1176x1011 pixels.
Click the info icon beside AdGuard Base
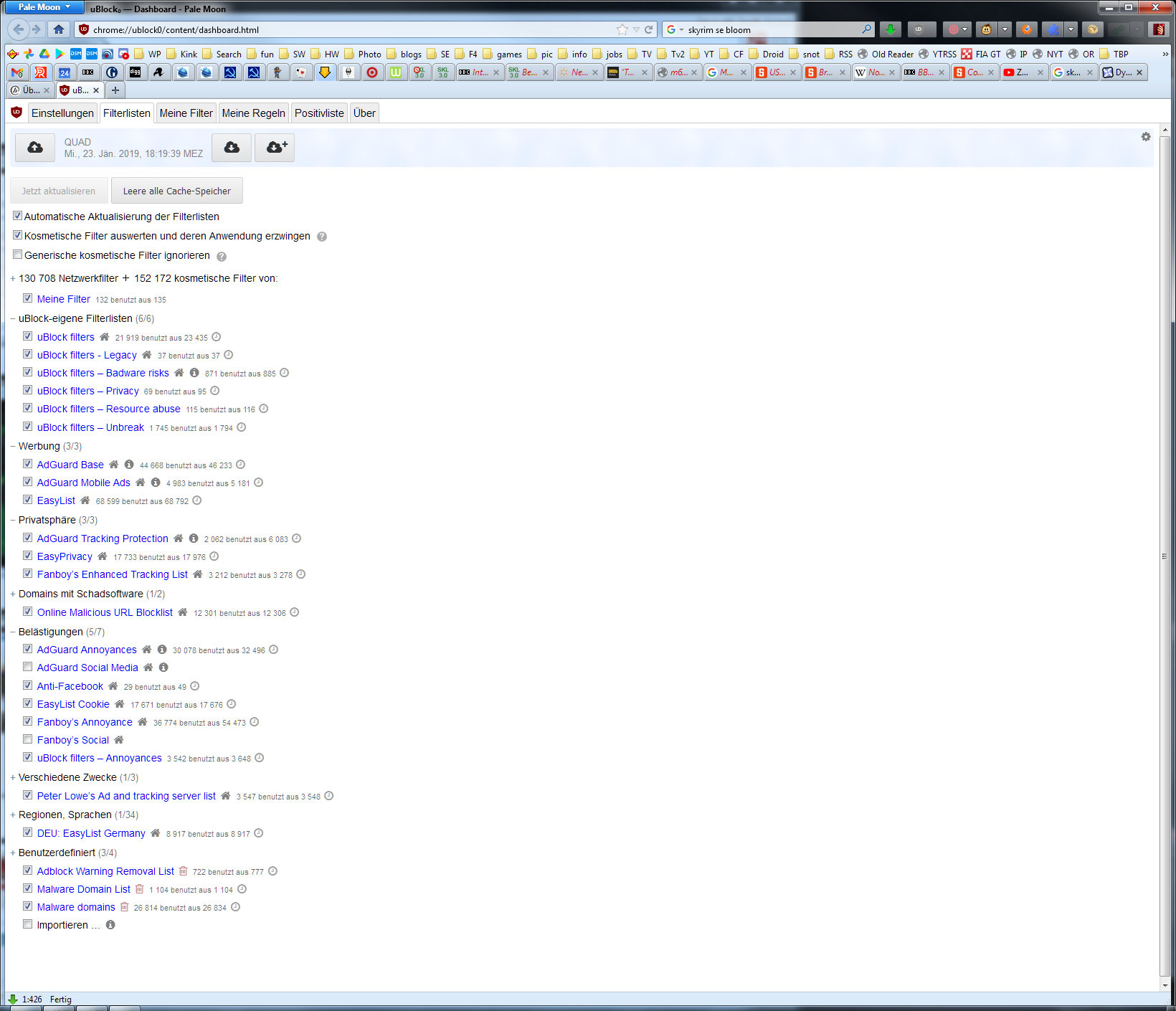click(x=129, y=465)
